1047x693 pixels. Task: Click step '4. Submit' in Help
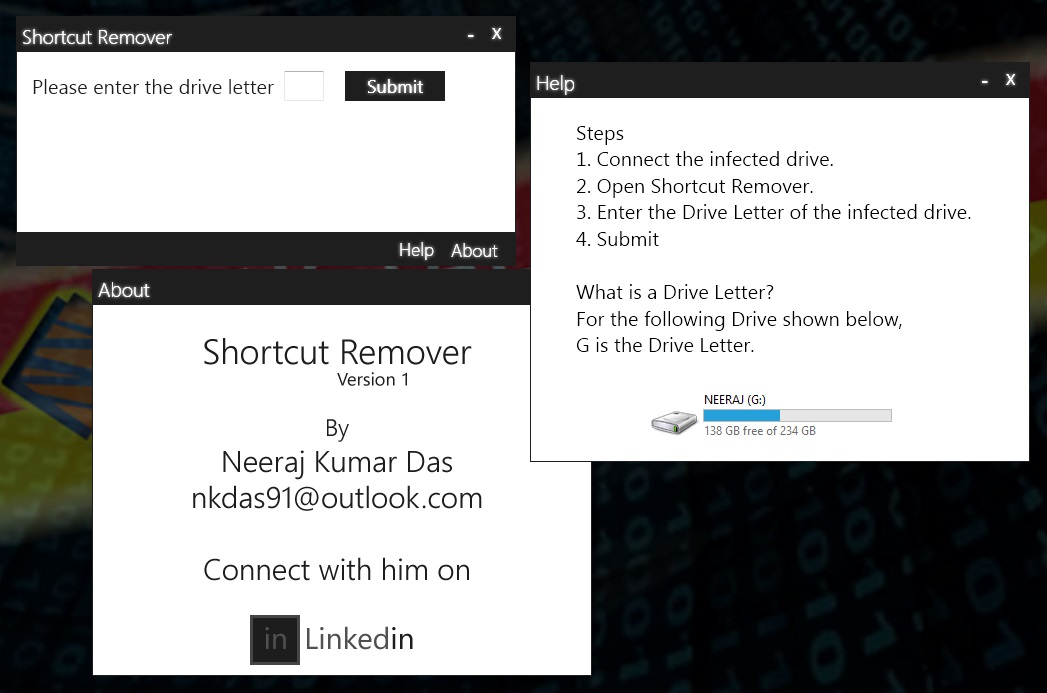(617, 239)
